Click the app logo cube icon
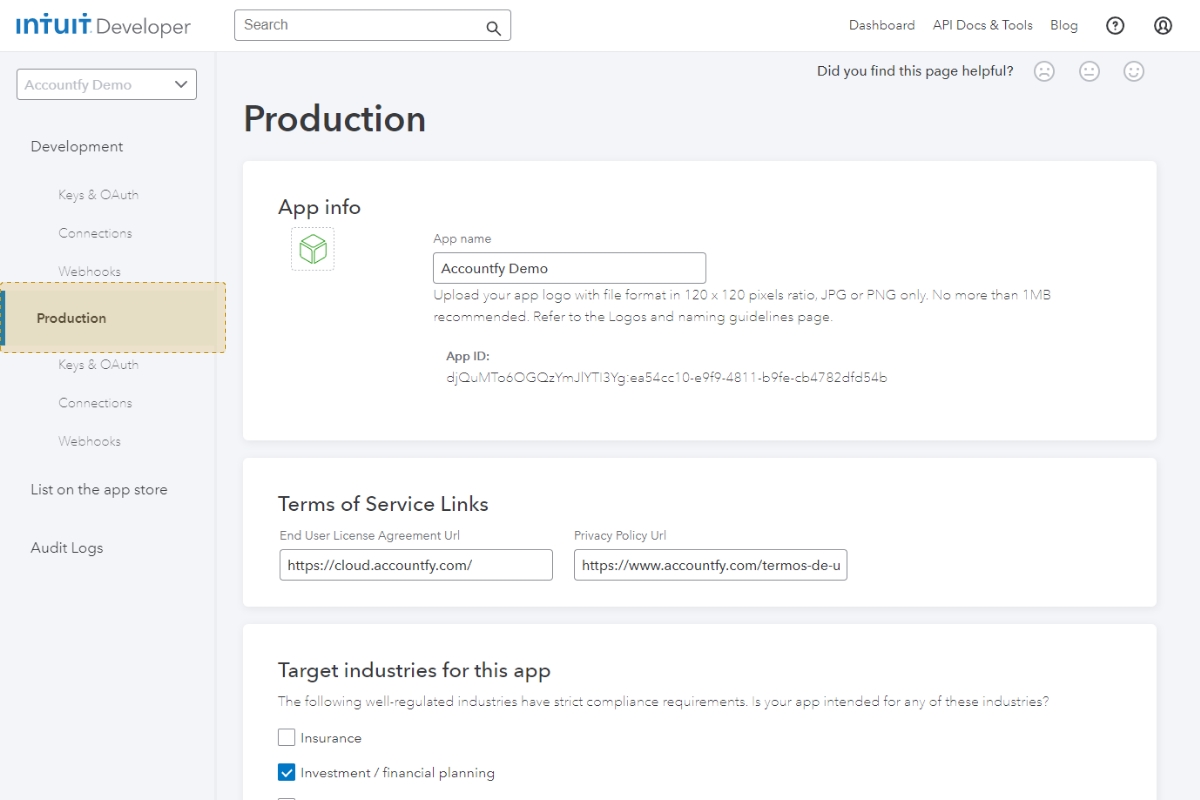This screenshot has height=800, width=1200. point(312,250)
